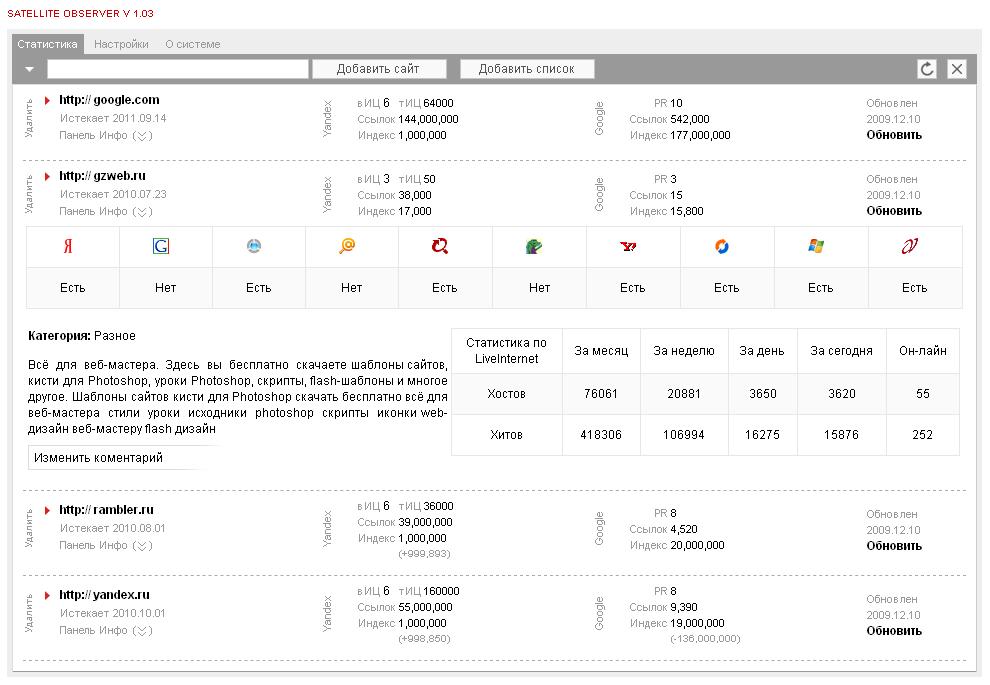
Task: Open the white arrow dropdown beside URL field
Action: pyautogui.click(x=30, y=69)
